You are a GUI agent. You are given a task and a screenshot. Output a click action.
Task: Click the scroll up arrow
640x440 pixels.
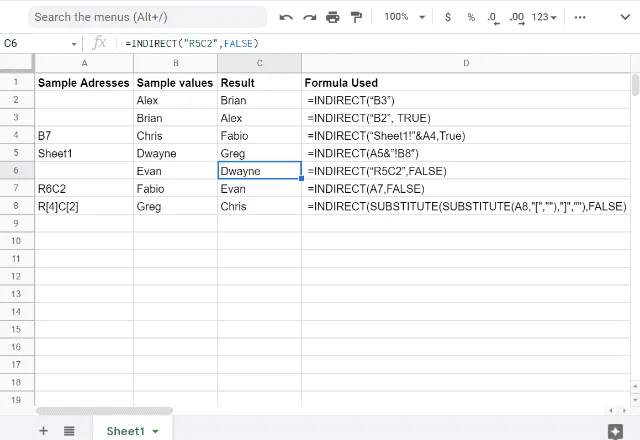635,386
